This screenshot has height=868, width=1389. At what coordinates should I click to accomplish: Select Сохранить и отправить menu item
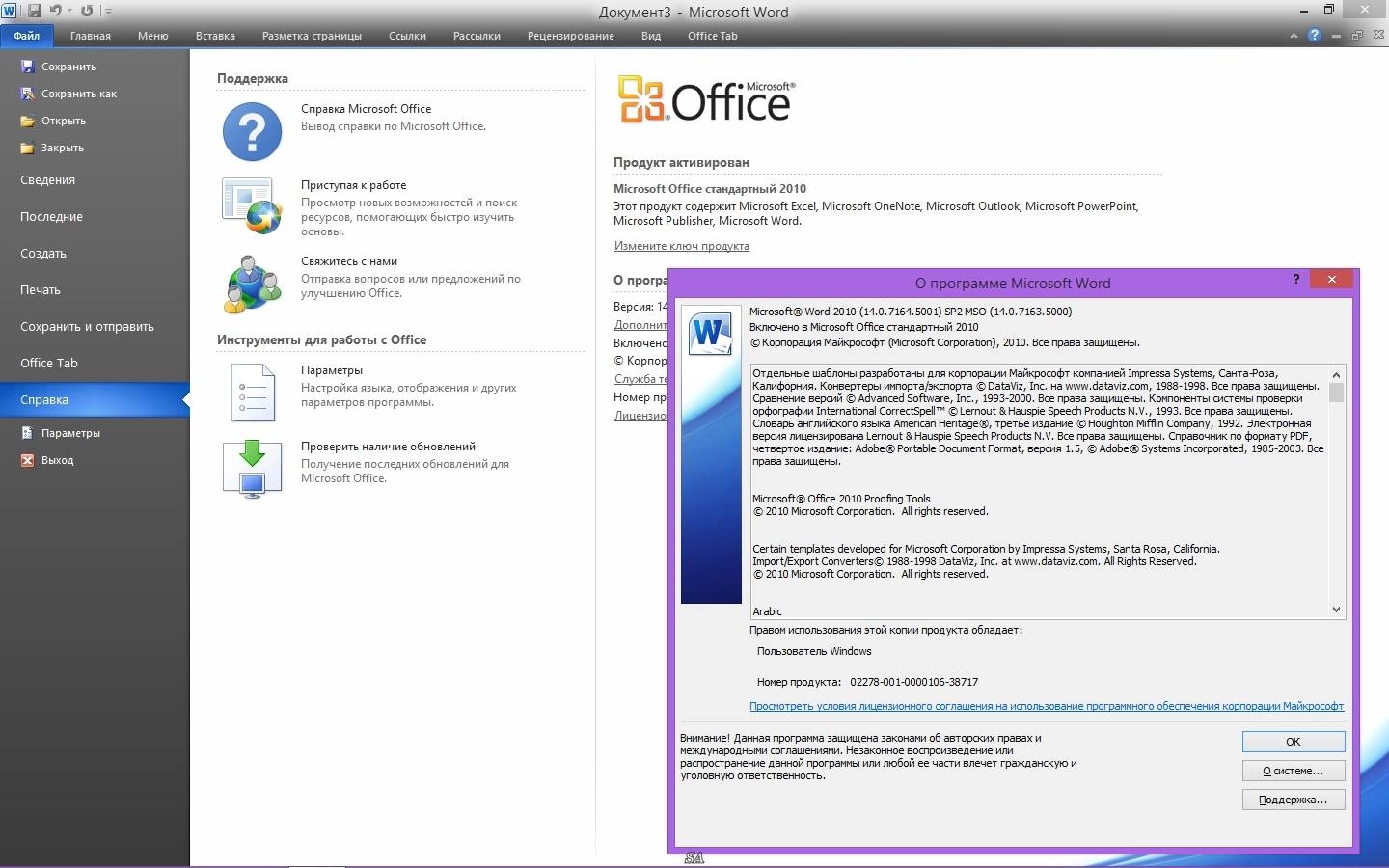tap(95, 327)
